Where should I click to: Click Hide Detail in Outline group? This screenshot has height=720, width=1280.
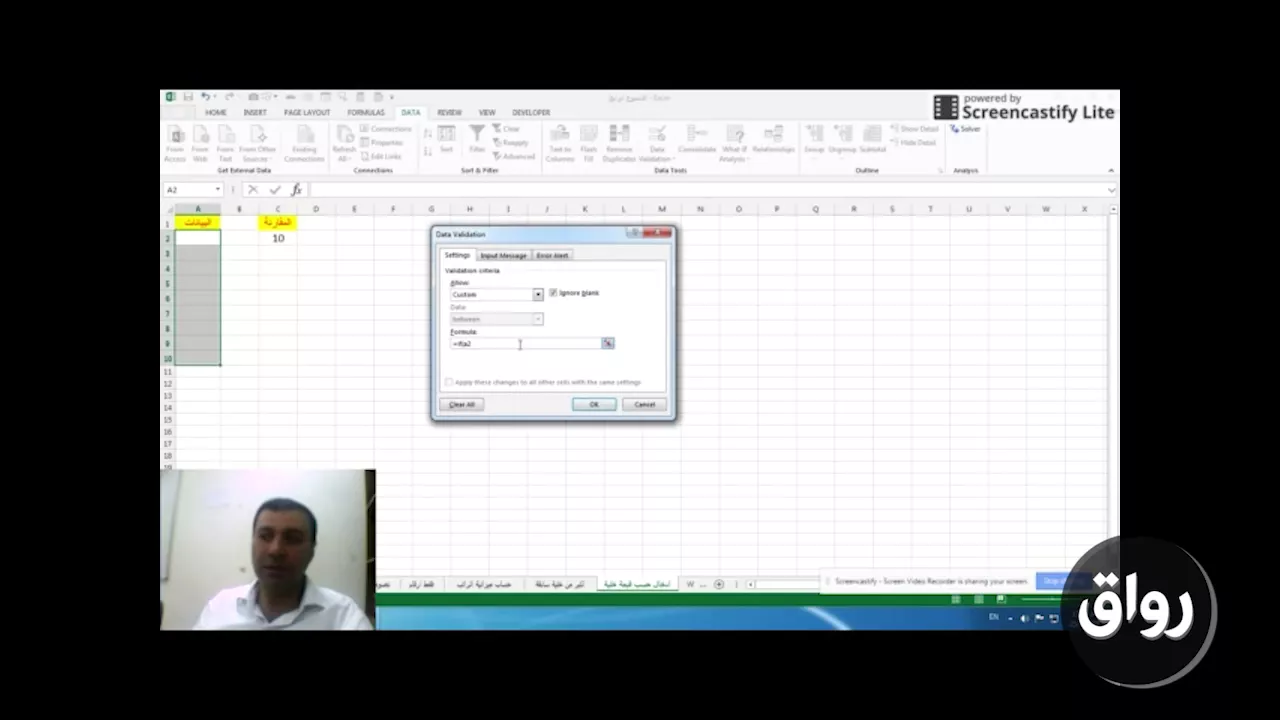pyautogui.click(x=913, y=143)
